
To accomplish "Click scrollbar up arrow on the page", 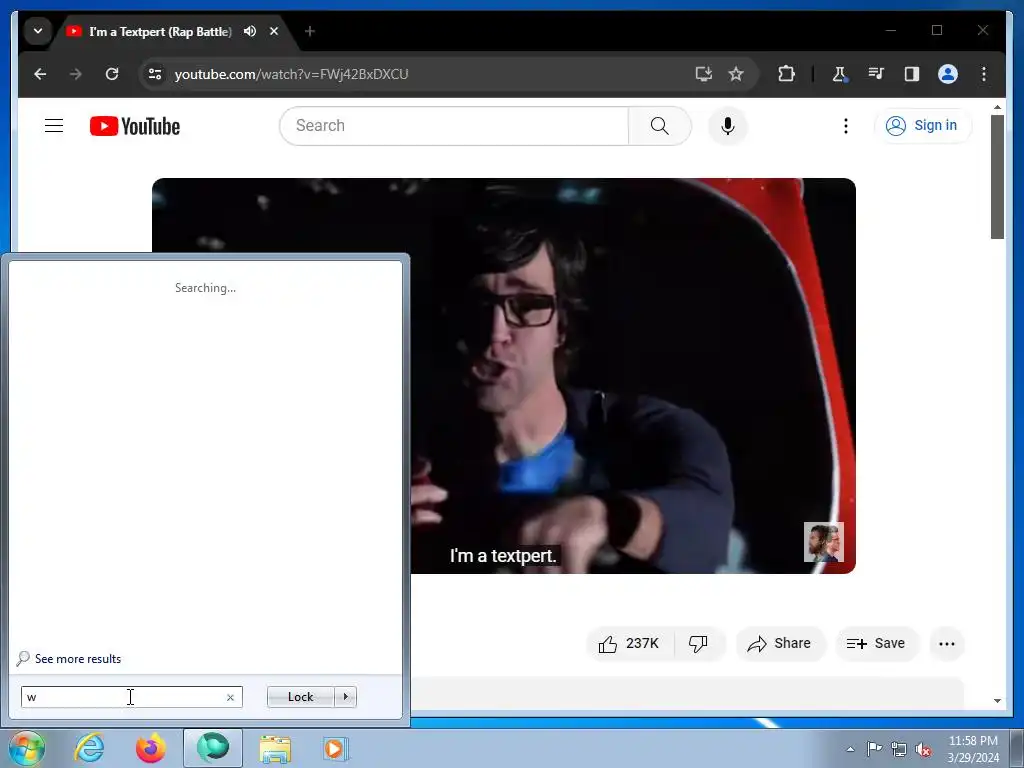I will [997, 107].
